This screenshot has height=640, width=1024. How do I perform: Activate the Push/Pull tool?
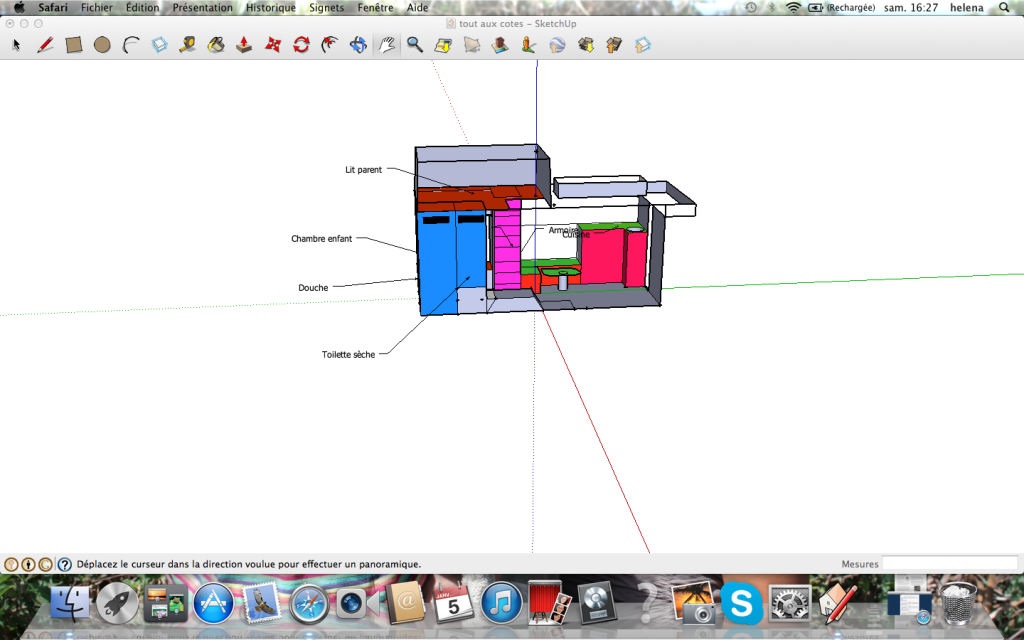(x=244, y=45)
